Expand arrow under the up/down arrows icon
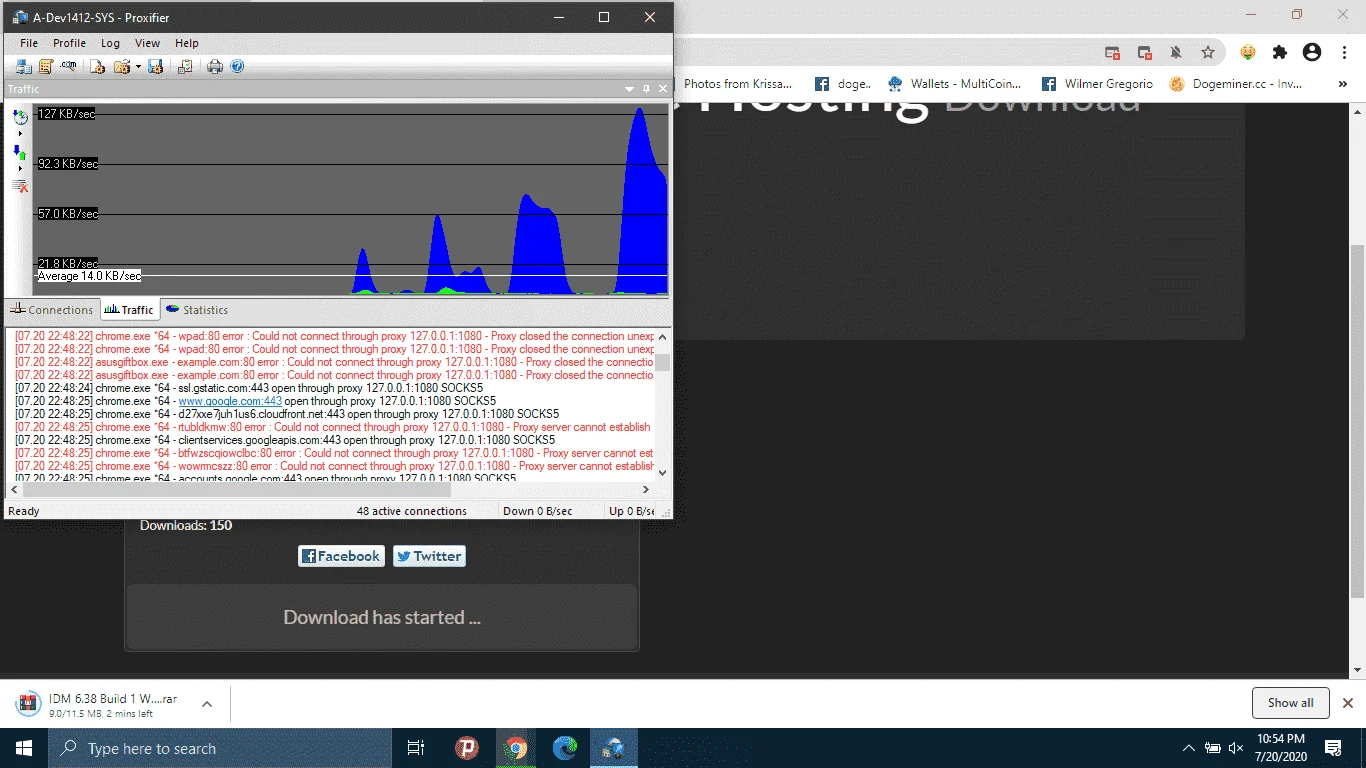This screenshot has width=1366, height=768. (20, 168)
